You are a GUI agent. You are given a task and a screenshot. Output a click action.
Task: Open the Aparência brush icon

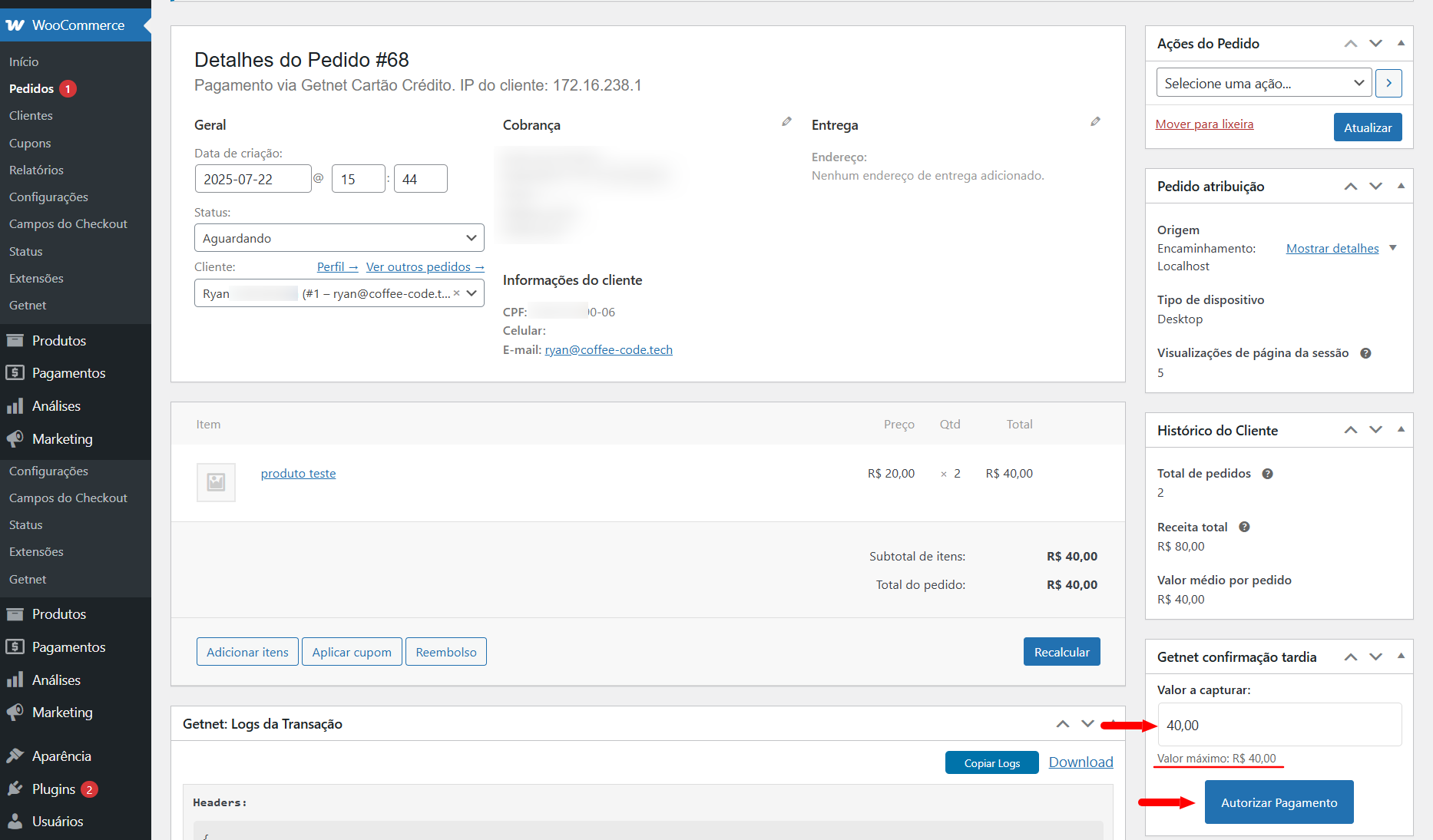click(15, 756)
